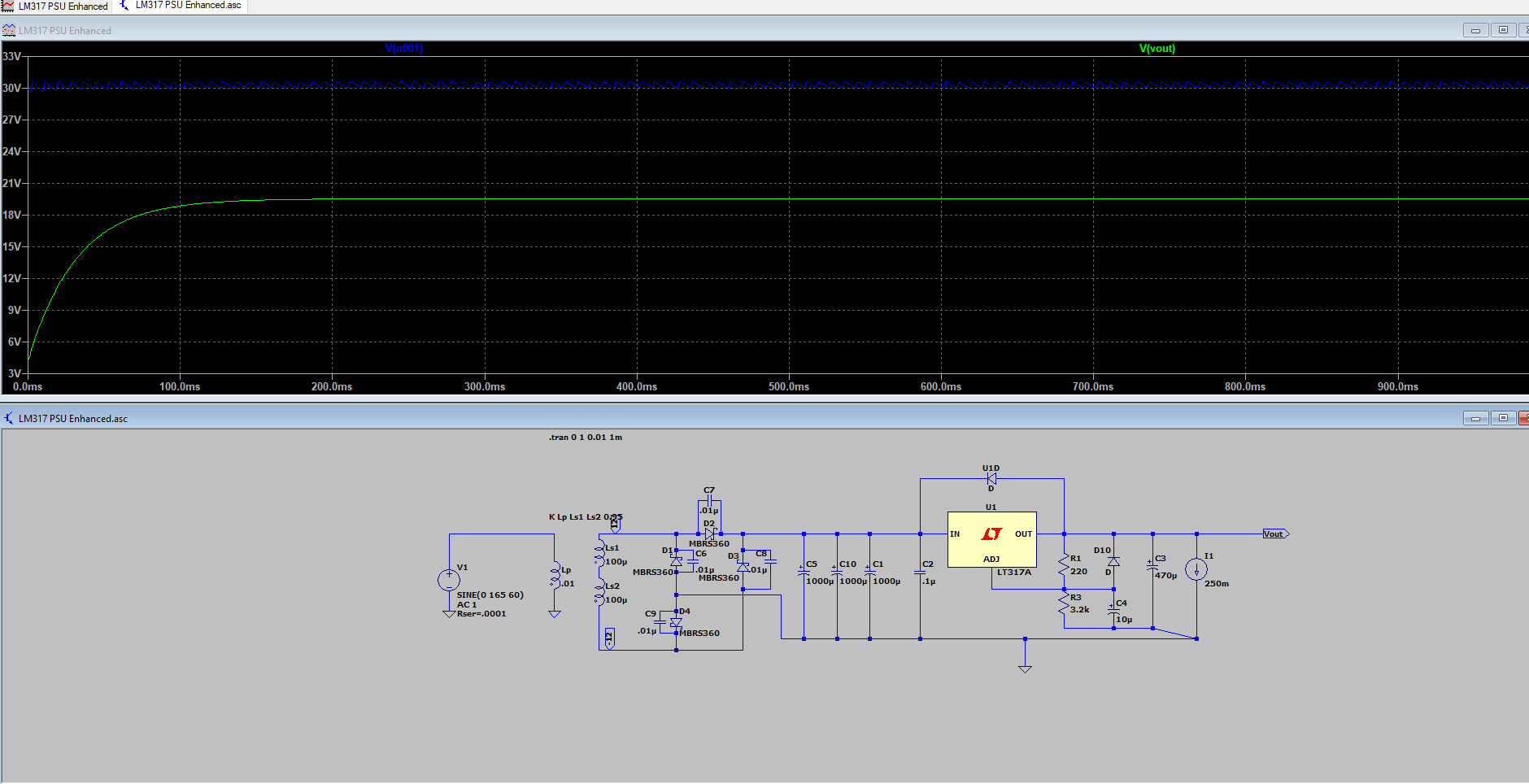Select the Lp primary inductor symbol
1529x784 pixels.
pyautogui.click(x=555, y=576)
